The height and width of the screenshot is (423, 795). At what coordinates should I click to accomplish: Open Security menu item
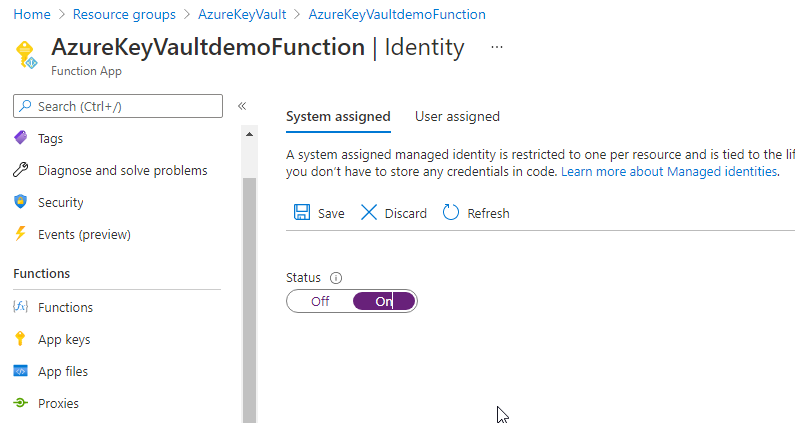tap(60, 202)
